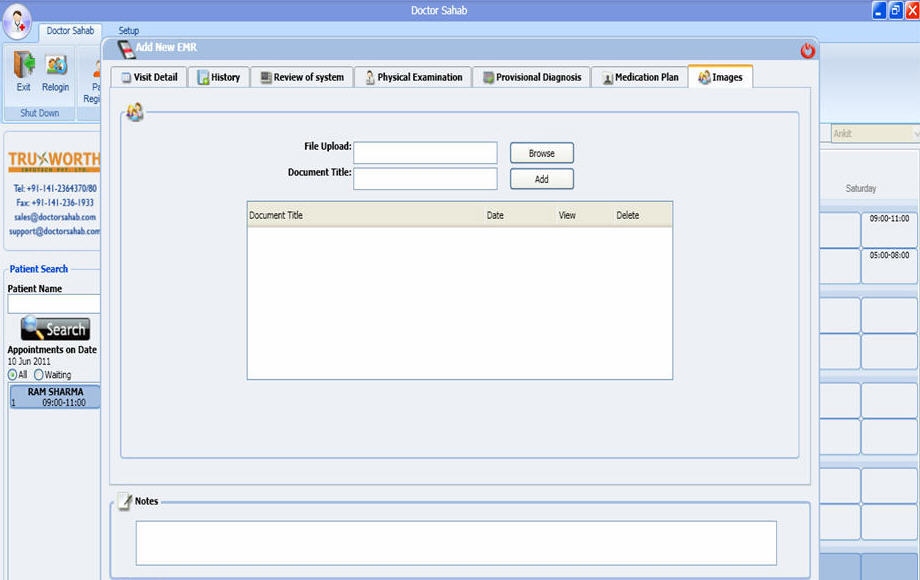Image resolution: width=920 pixels, height=580 pixels.
Task: Click the Notes pencil icon
Action: [x=125, y=501]
